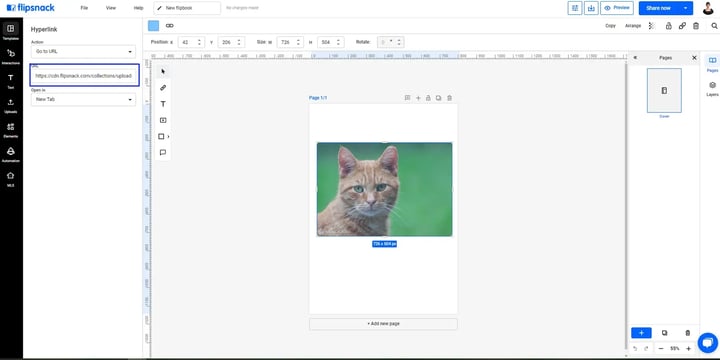Select the link tool in canvas toolbar
The image size is (720, 360).
[163, 88]
